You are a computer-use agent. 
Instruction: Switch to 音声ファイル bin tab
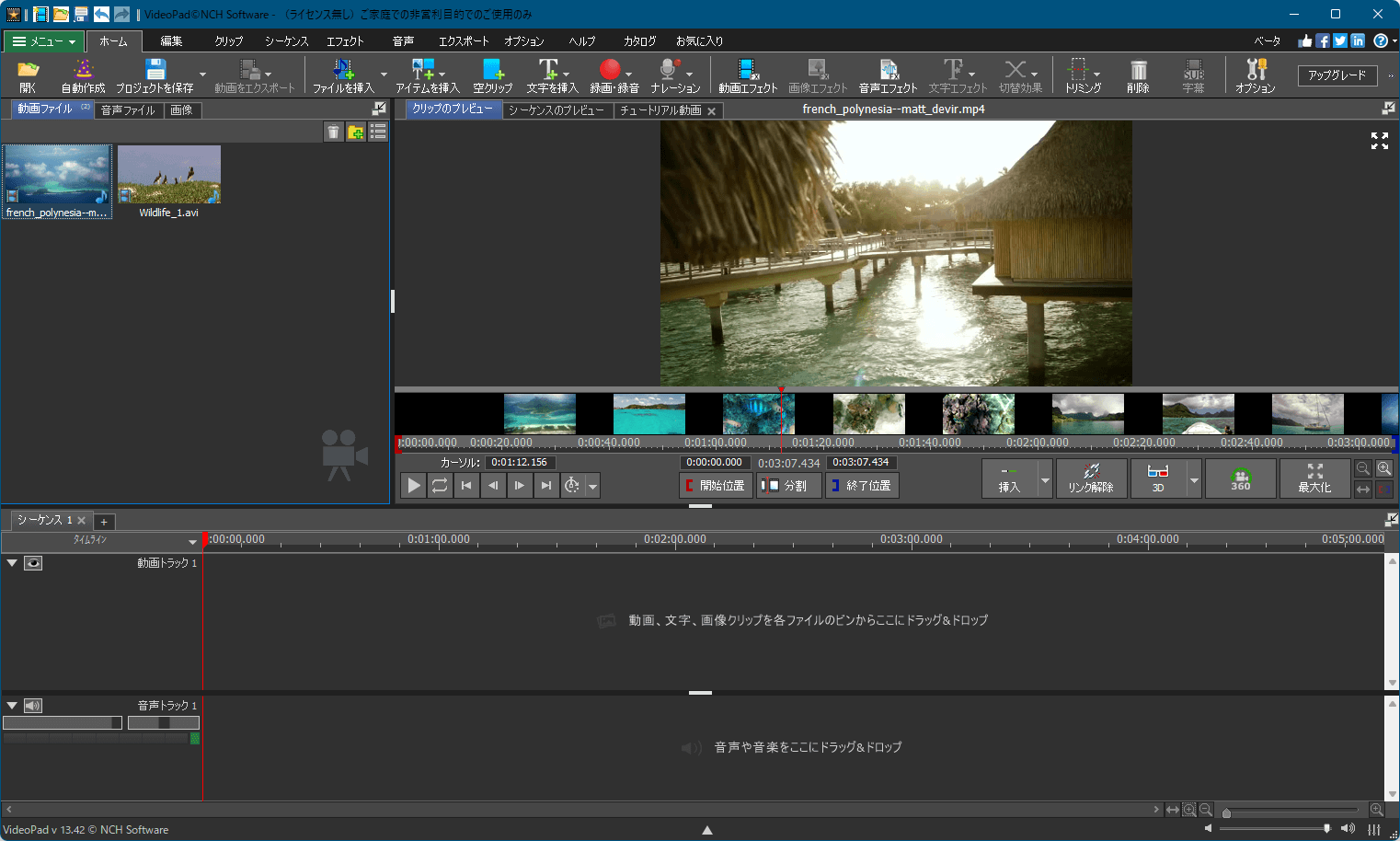128,110
